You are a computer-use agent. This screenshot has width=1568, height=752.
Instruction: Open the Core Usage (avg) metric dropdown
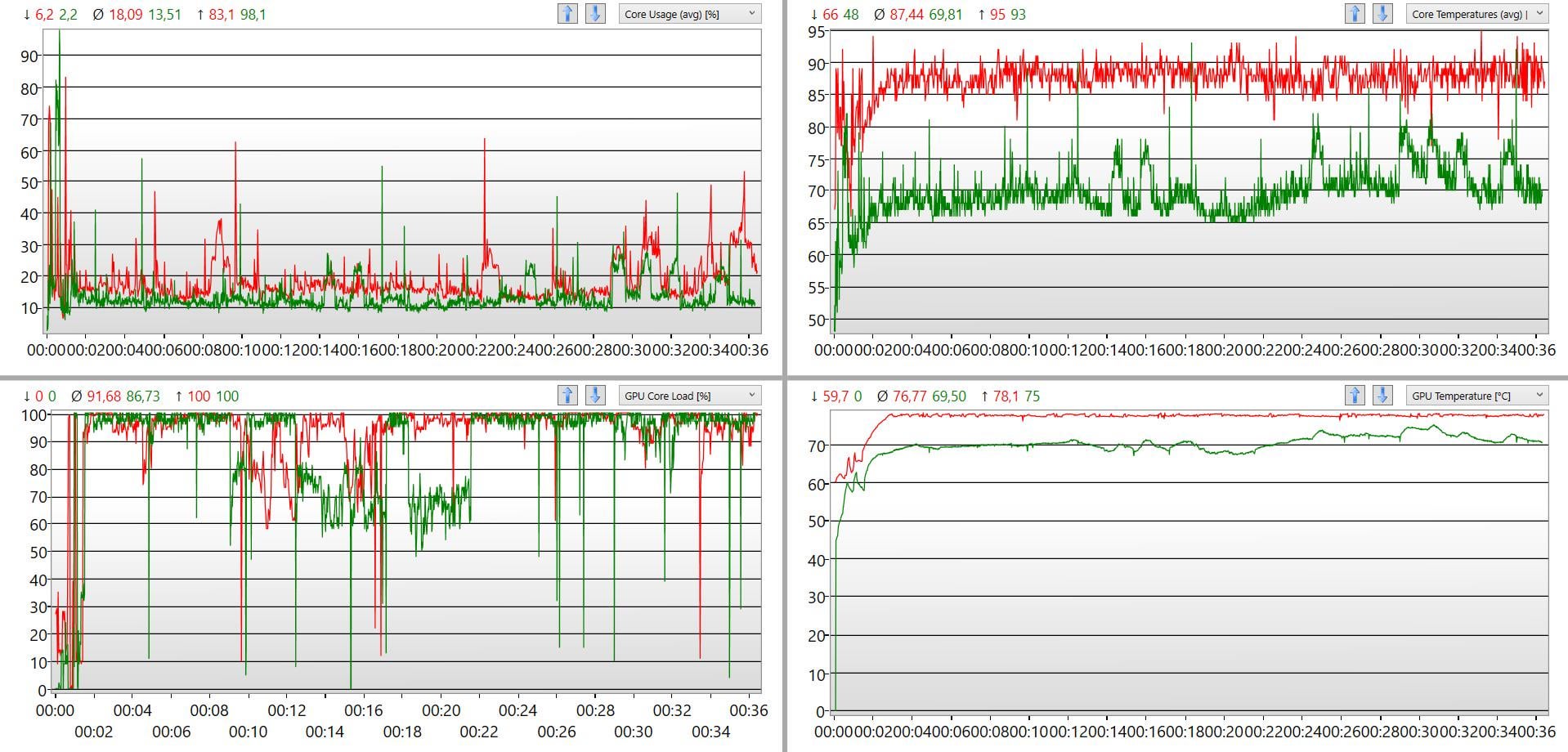click(691, 13)
